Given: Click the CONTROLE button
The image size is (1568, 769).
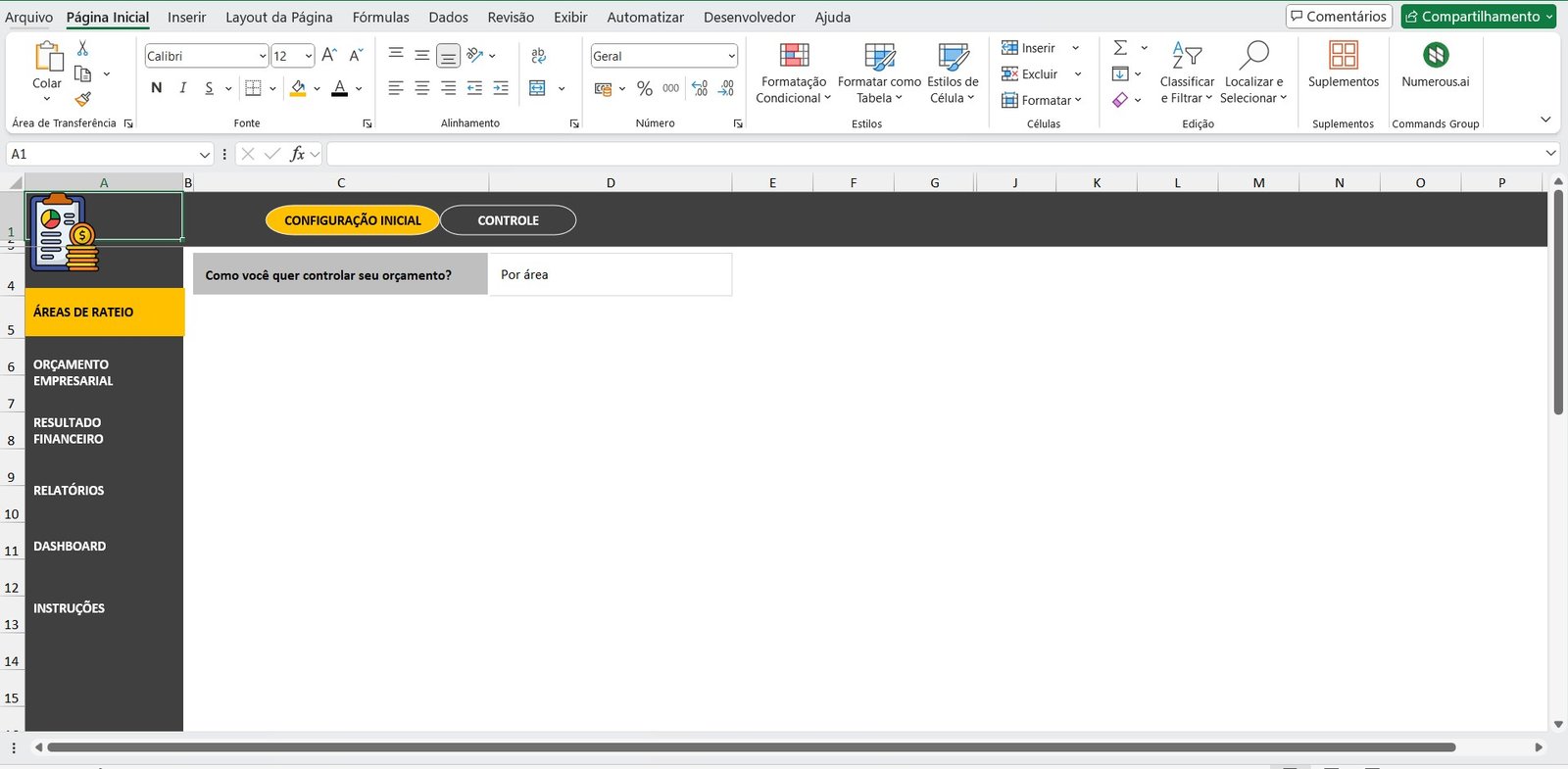Looking at the screenshot, I should [x=508, y=220].
